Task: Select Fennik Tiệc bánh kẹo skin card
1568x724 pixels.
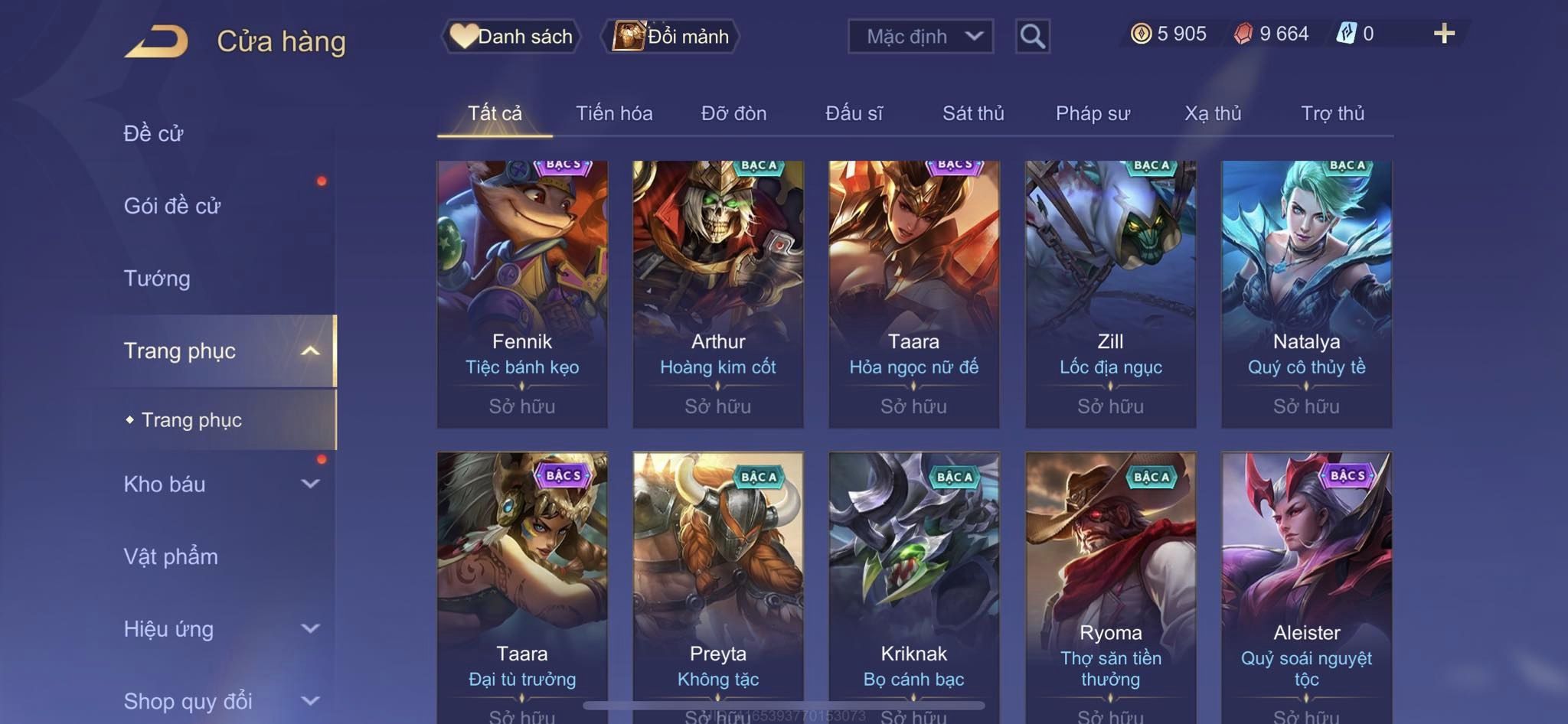Action: click(522, 294)
